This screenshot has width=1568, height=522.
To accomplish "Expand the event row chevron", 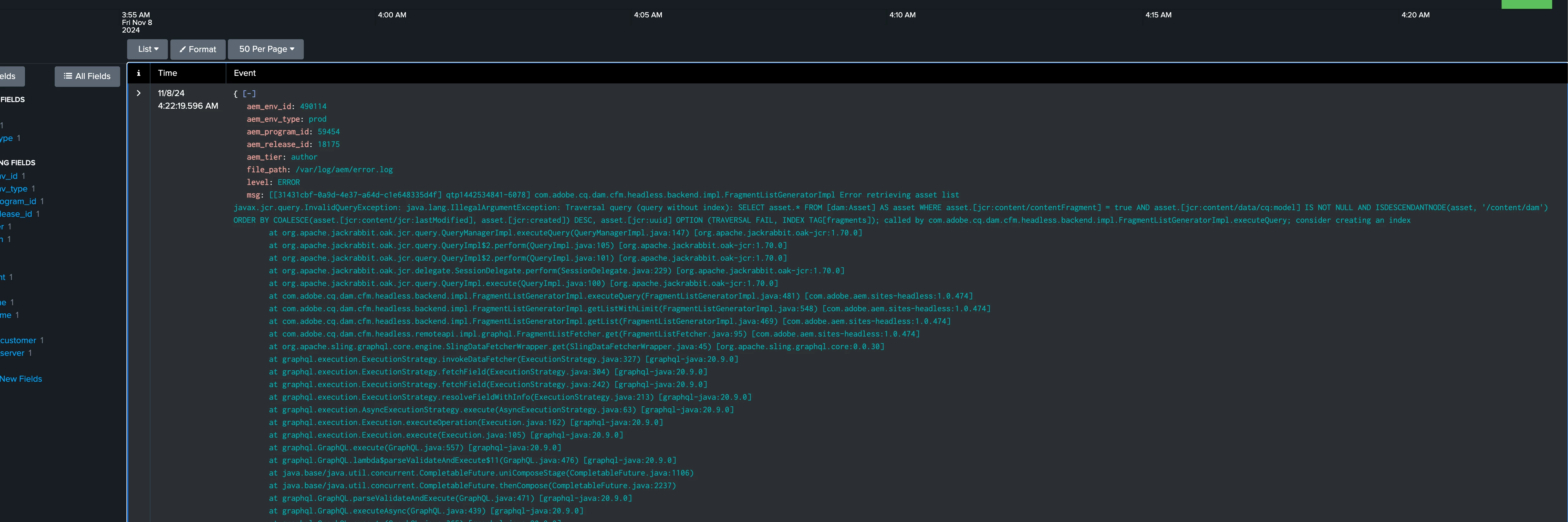I will [x=138, y=93].
